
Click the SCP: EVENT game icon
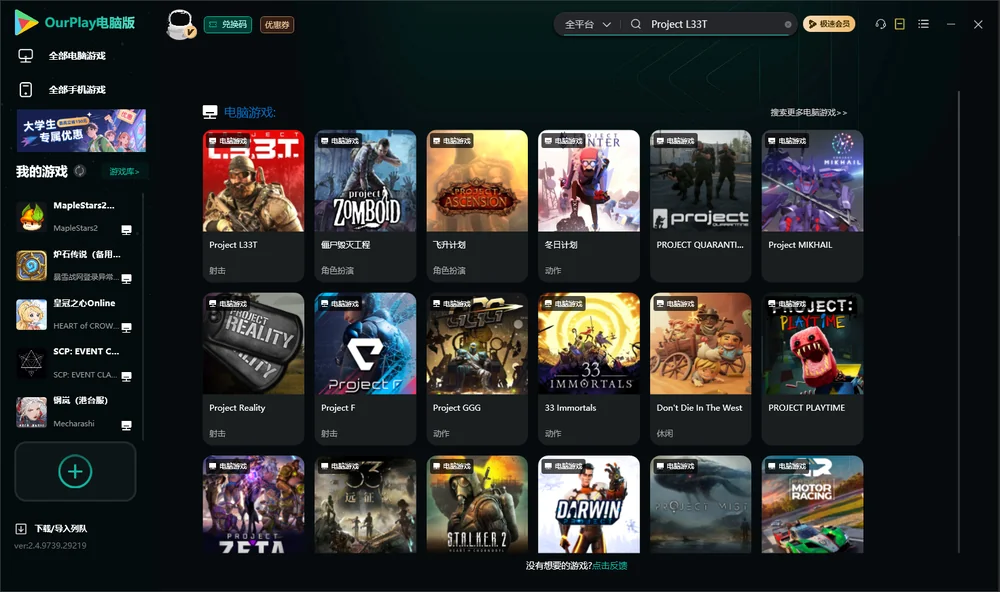pos(31,363)
